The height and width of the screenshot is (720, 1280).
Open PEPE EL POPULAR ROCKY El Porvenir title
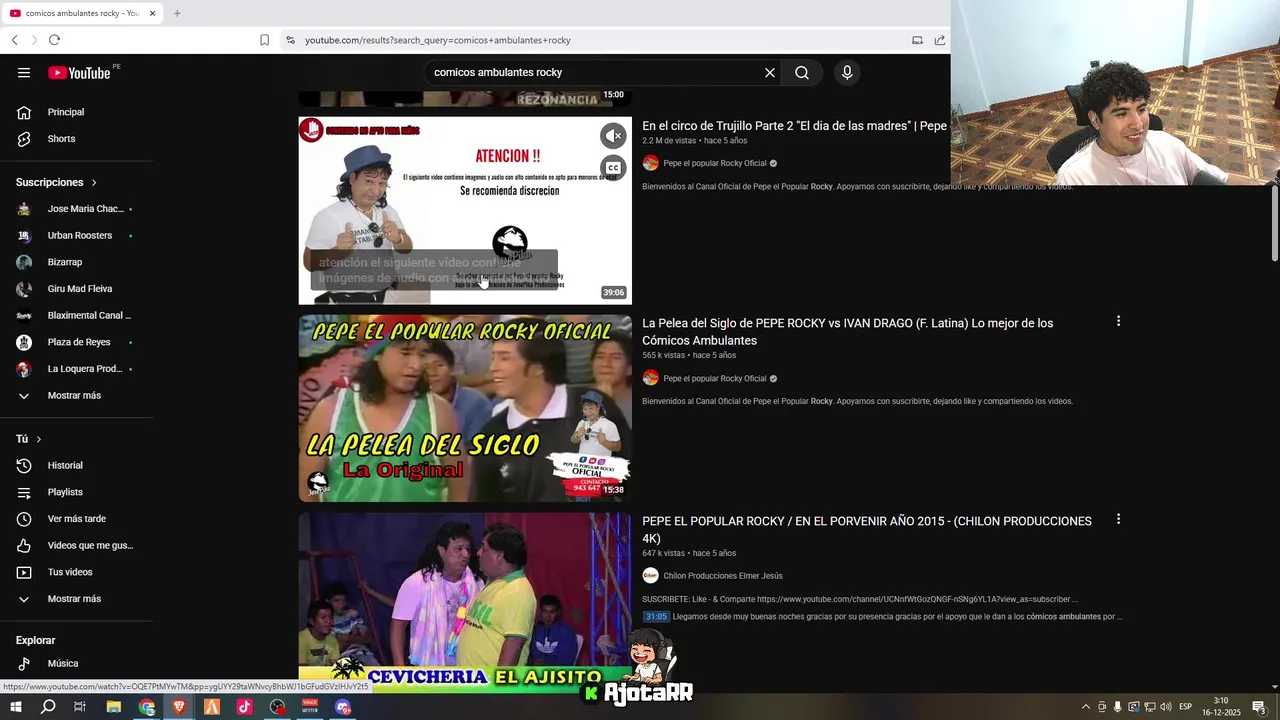867,530
